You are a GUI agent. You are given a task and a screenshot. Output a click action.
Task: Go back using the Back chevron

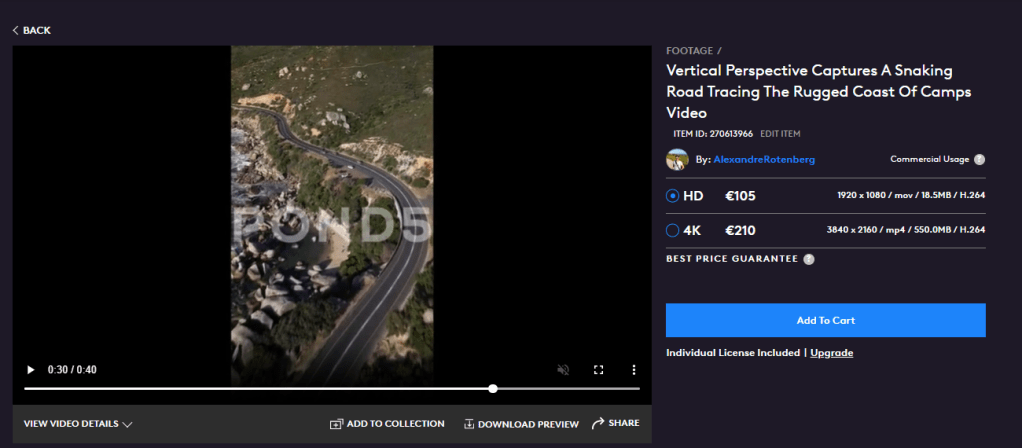tap(16, 30)
